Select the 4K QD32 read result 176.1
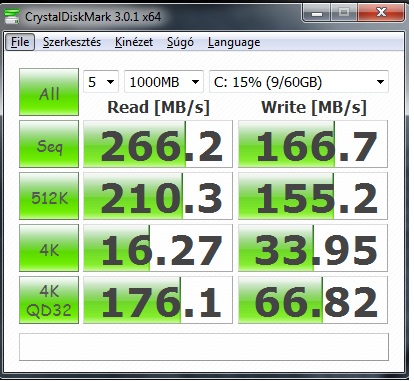Viewport: 414px width, 381px height. coord(158,300)
